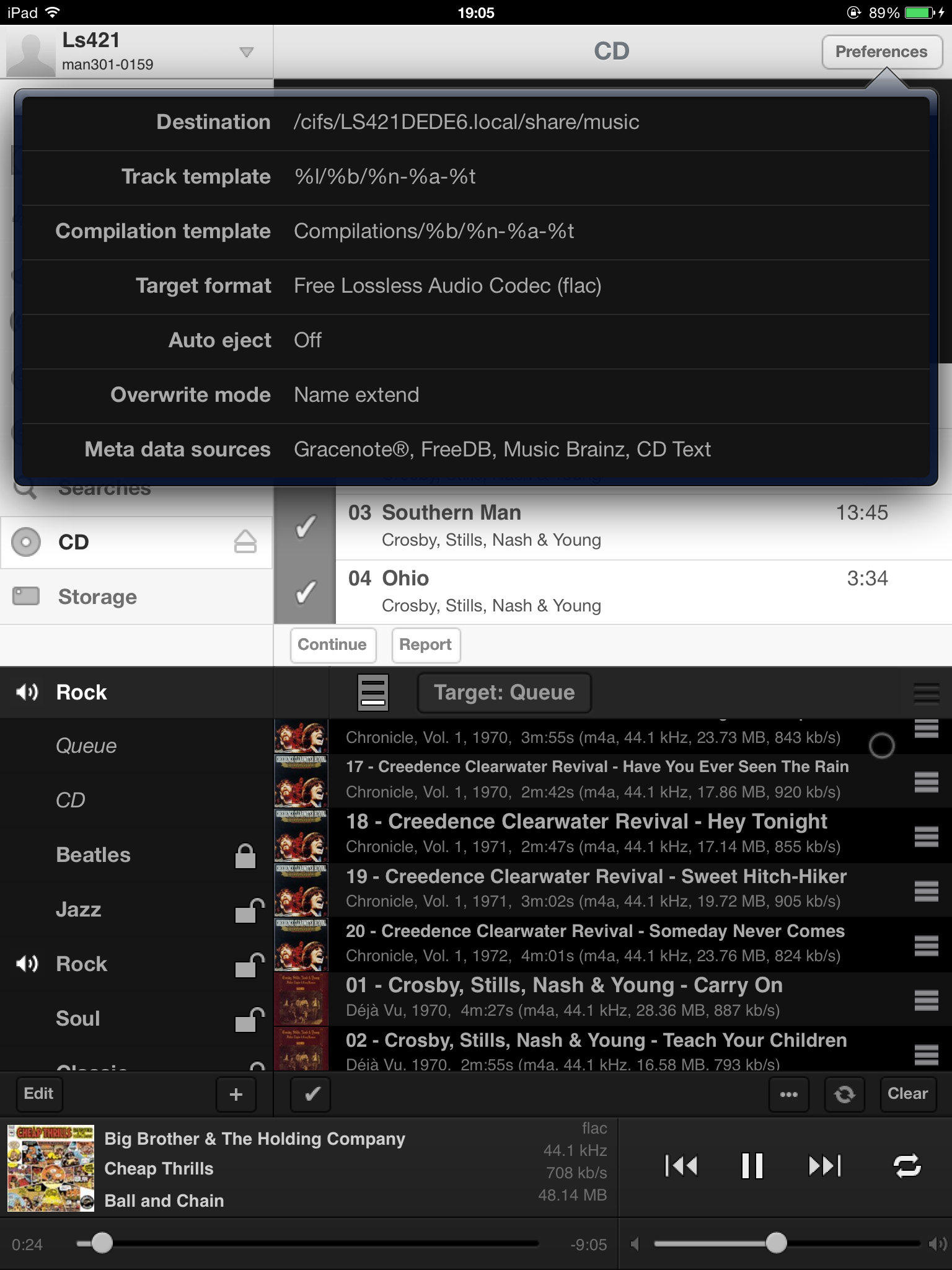Click the loud volume speaker icon
The image size is (952, 1270).
[937, 1243]
